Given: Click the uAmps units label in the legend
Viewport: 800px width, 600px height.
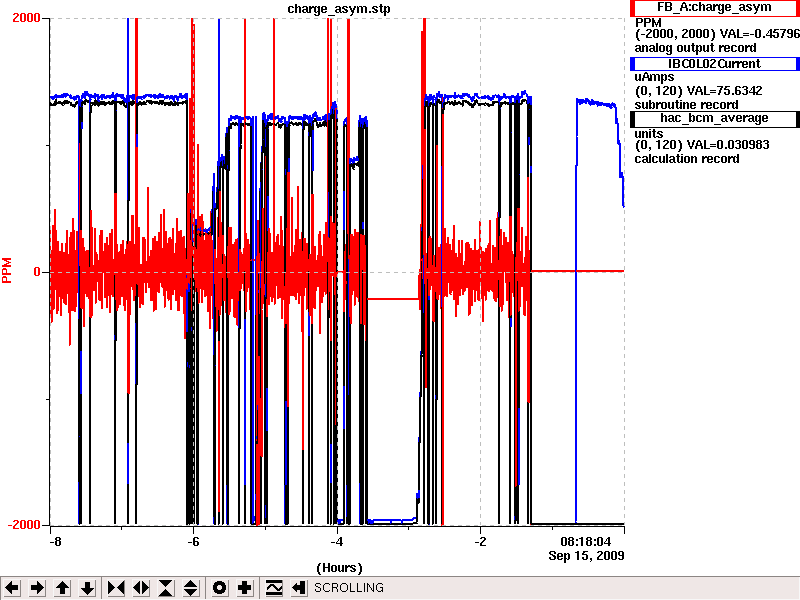Looking at the screenshot, I should coord(655,78).
